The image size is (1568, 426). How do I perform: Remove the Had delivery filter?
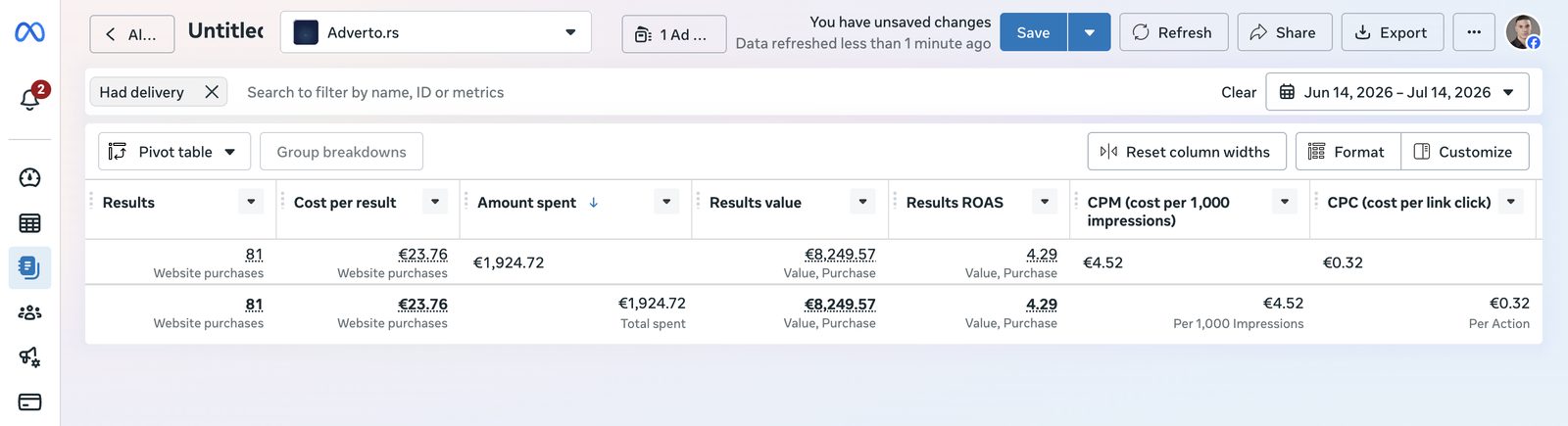[x=212, y=92]
